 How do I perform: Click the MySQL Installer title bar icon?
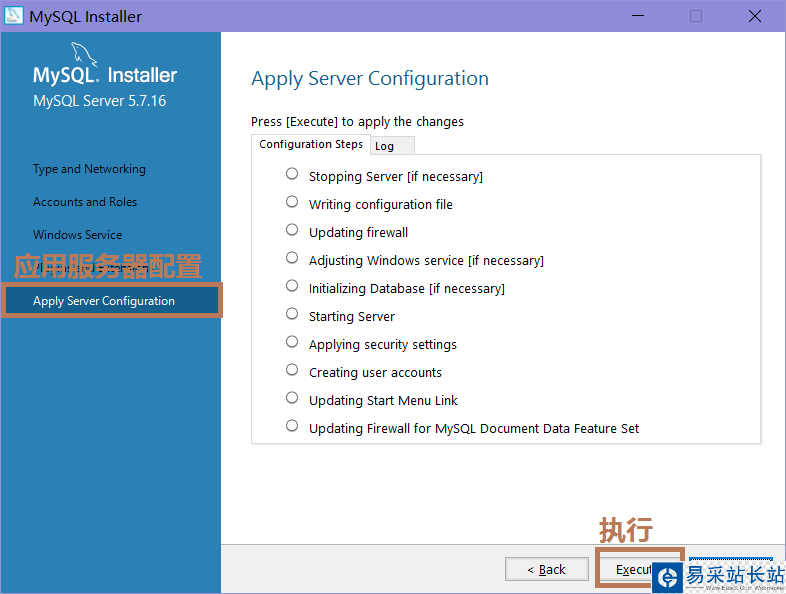tap(13, 16)
